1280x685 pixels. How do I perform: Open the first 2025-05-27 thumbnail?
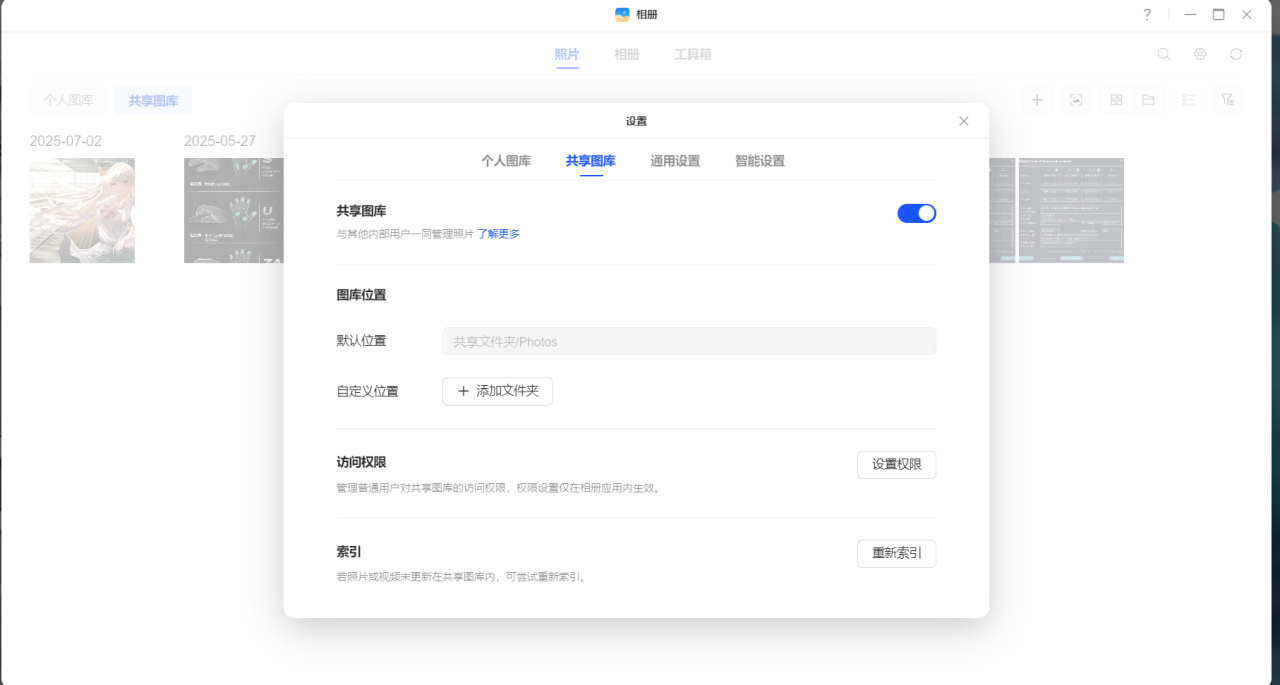234,210
